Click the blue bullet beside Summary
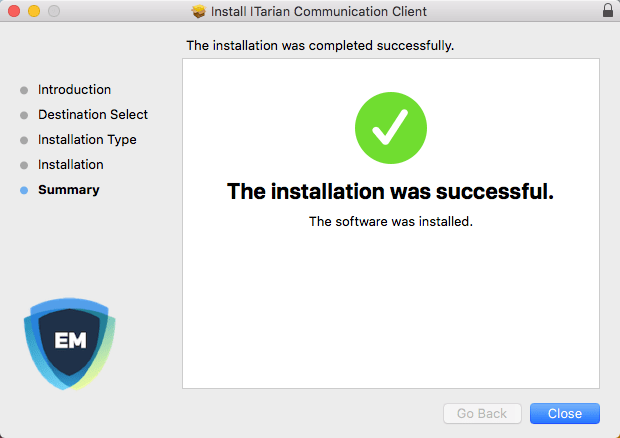This screenshot has height=438, width=620. point(24,190)
